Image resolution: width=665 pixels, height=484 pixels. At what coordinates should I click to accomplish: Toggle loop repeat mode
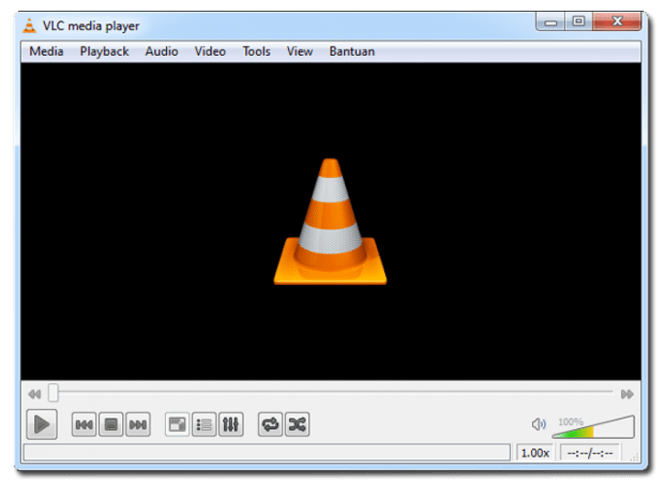270,424
